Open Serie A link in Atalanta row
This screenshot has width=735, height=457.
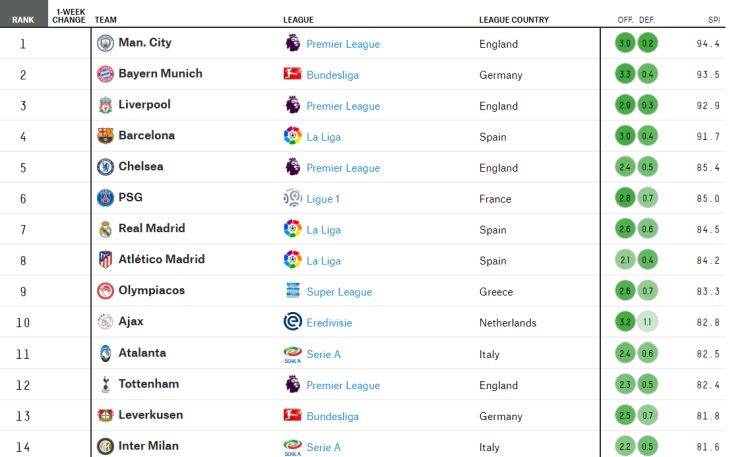tap(323, 354)
